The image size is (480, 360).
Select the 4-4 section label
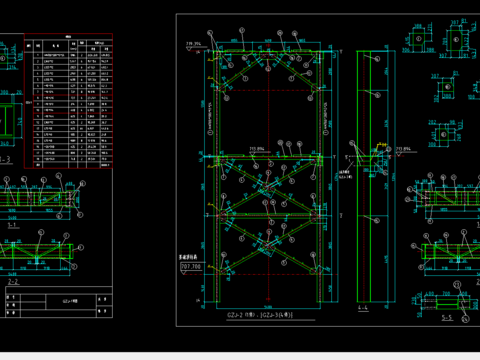(363, 308)
